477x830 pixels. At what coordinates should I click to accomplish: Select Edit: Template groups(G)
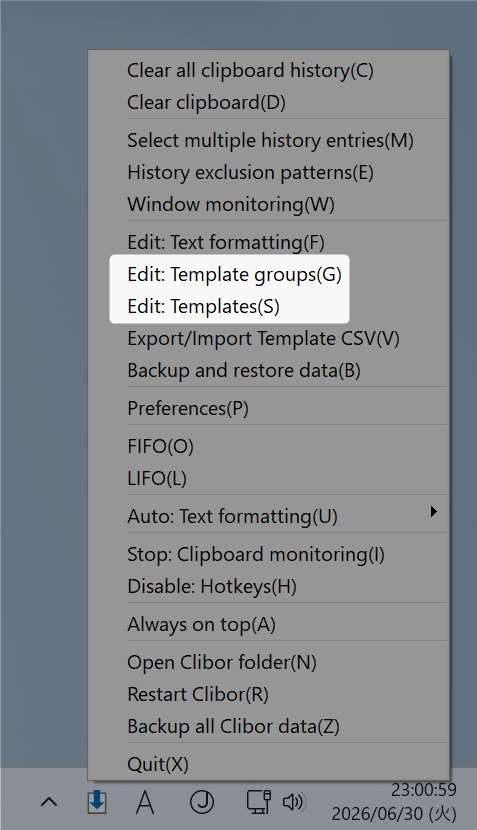(x=268, y=274)
